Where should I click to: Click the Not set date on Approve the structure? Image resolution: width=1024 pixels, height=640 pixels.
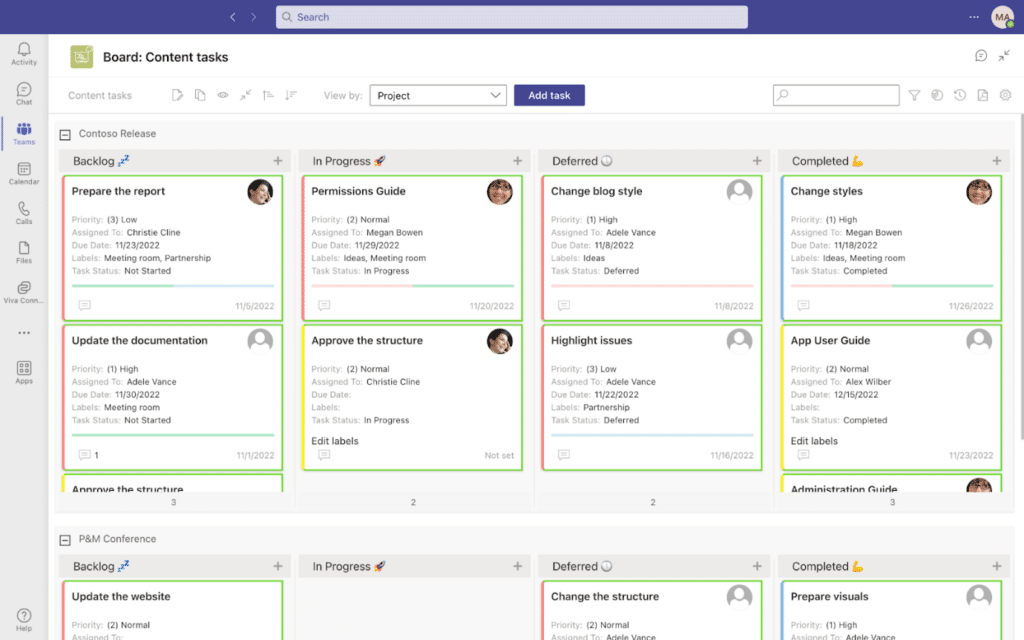[x=499, y=455]
